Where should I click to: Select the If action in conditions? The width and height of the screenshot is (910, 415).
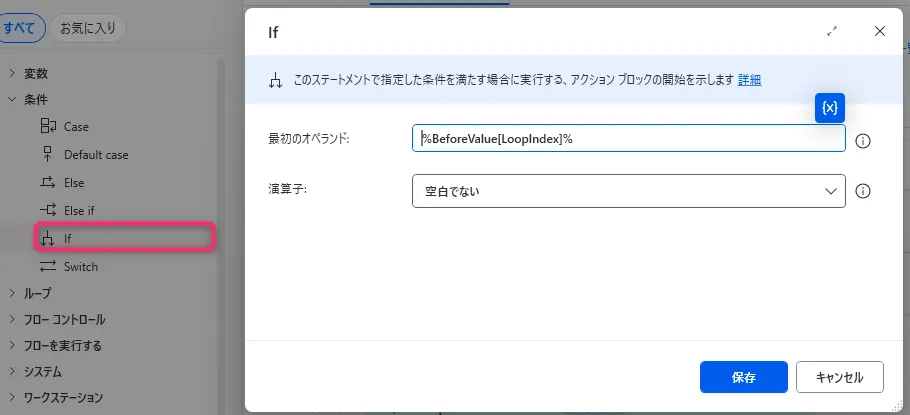tap(68, 239)
